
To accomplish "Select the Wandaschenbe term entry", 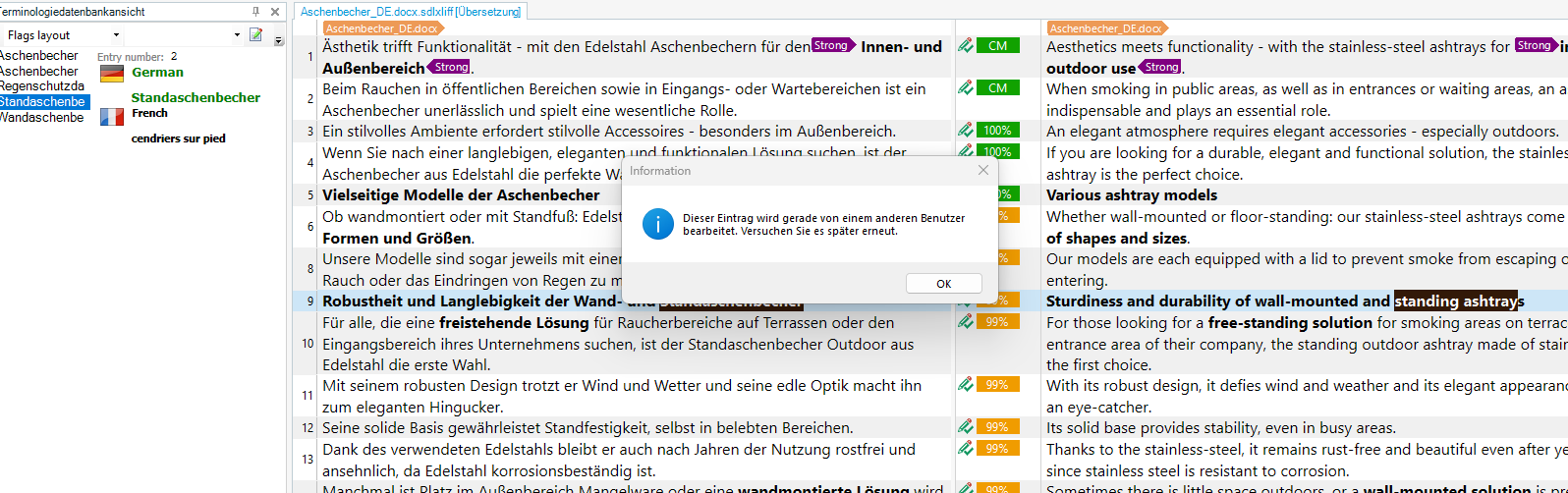I will (x=42, y=117).
